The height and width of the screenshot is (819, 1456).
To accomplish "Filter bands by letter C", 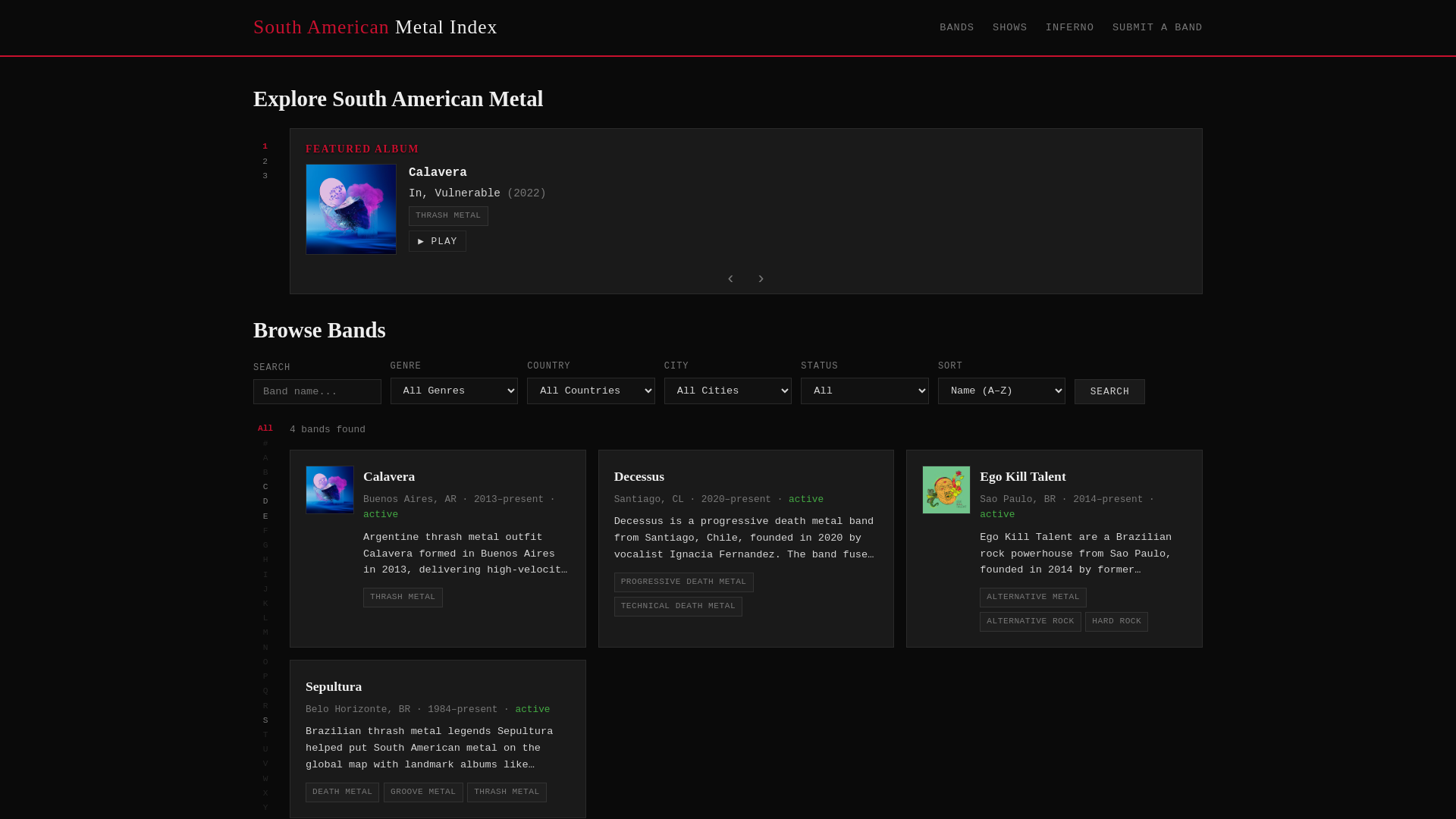I will pos(265,487).
